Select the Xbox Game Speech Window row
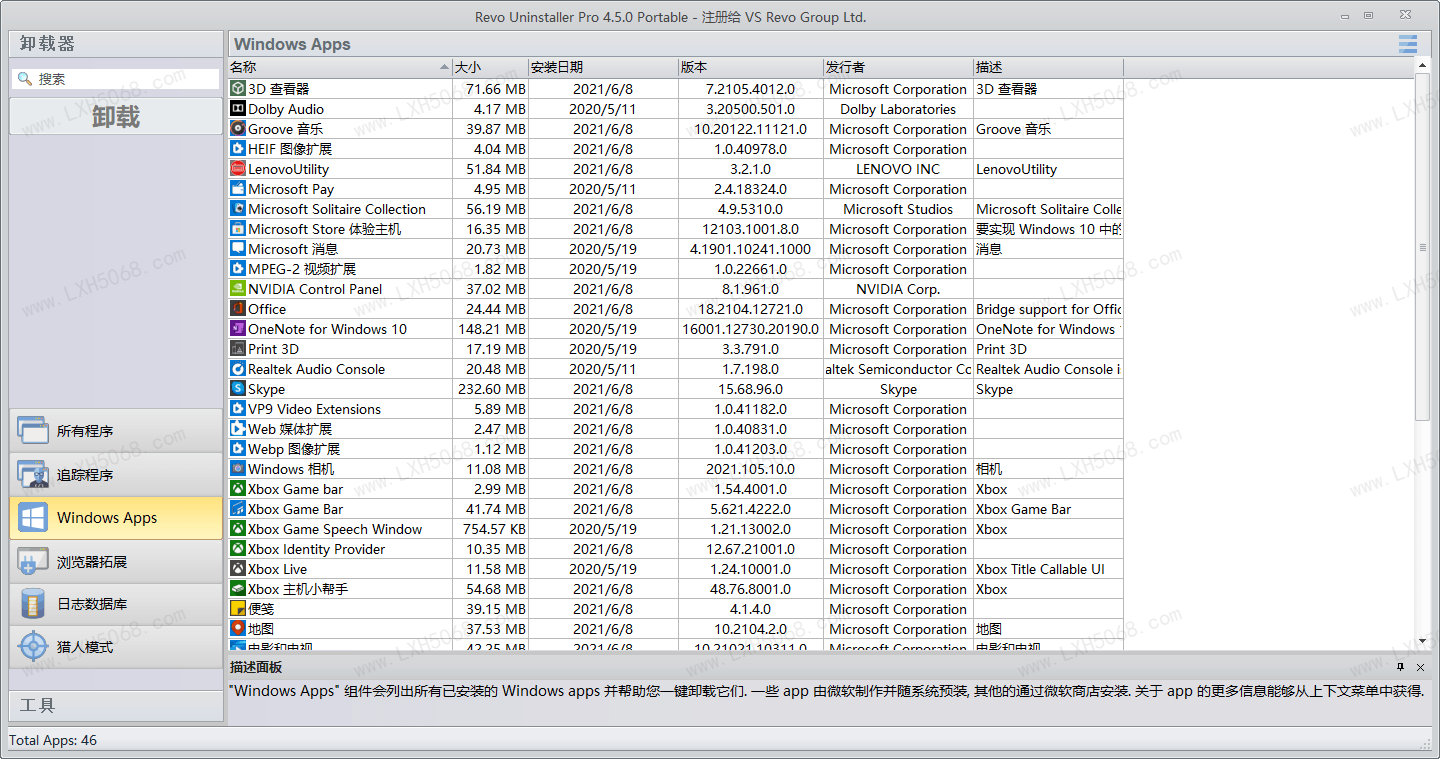1440x759 pixels. click(x=676, y=529)
